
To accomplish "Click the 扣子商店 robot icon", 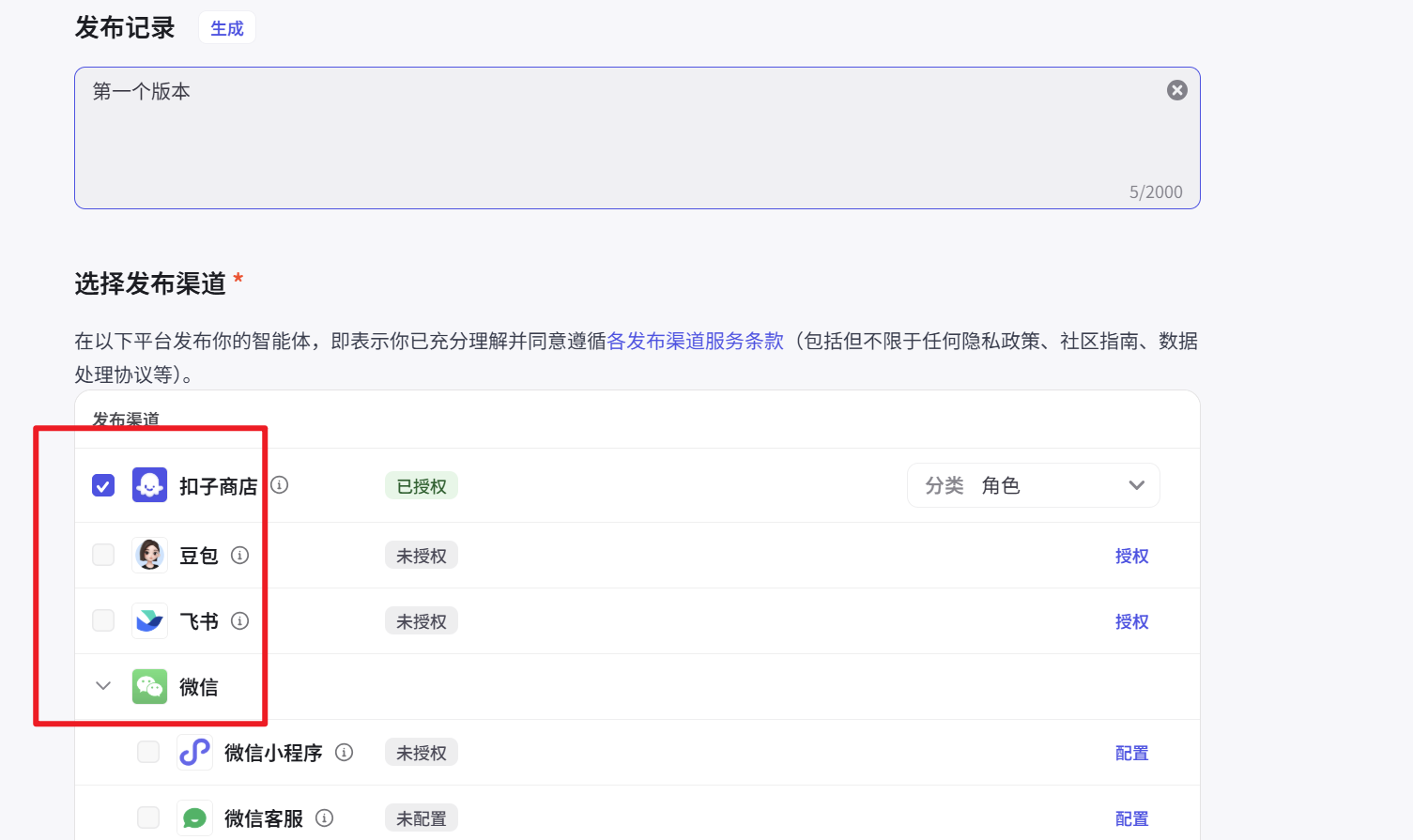I will (x=149, y=485).
